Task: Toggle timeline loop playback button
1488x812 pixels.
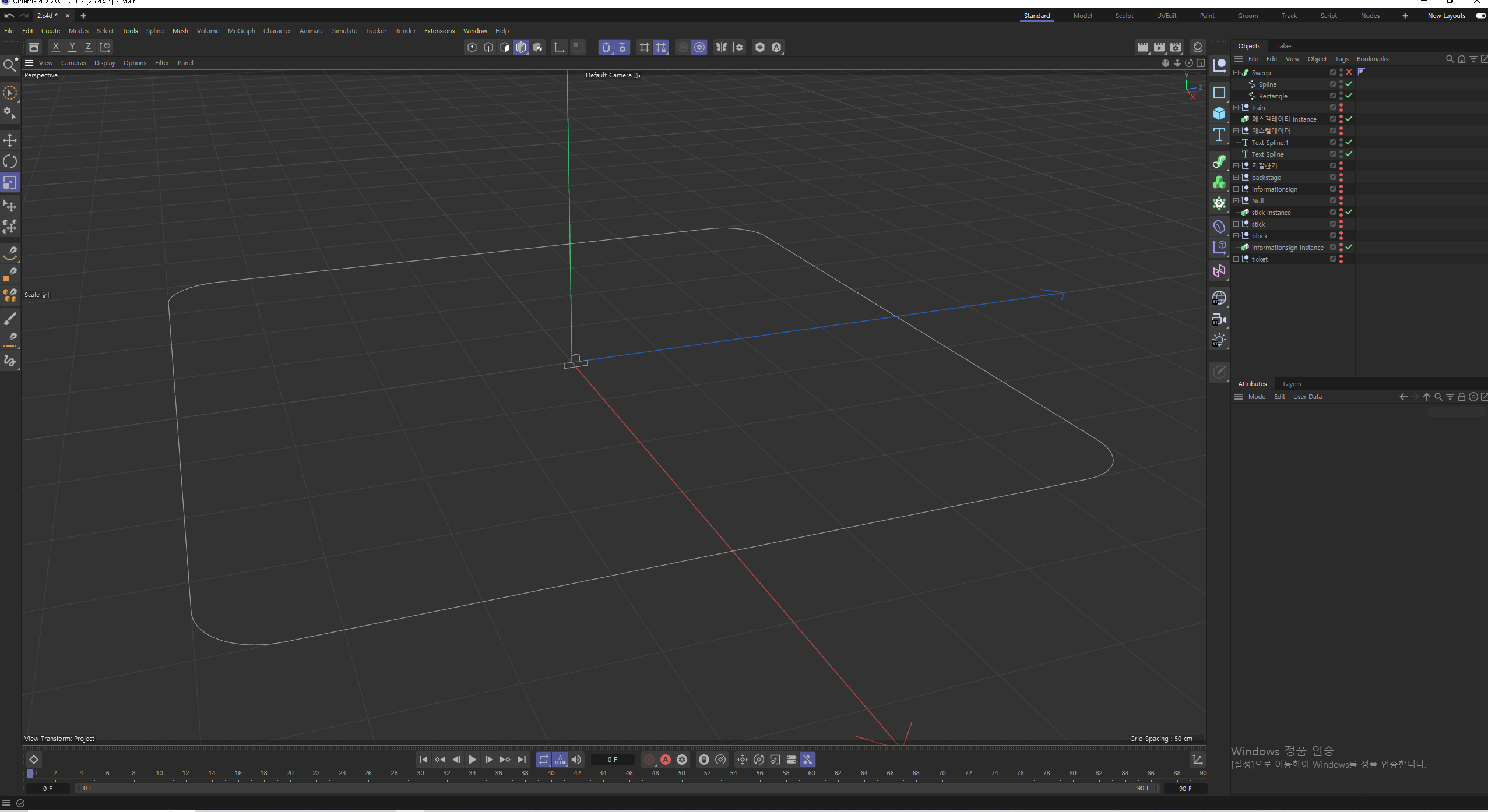Action: tap(544, 760)
